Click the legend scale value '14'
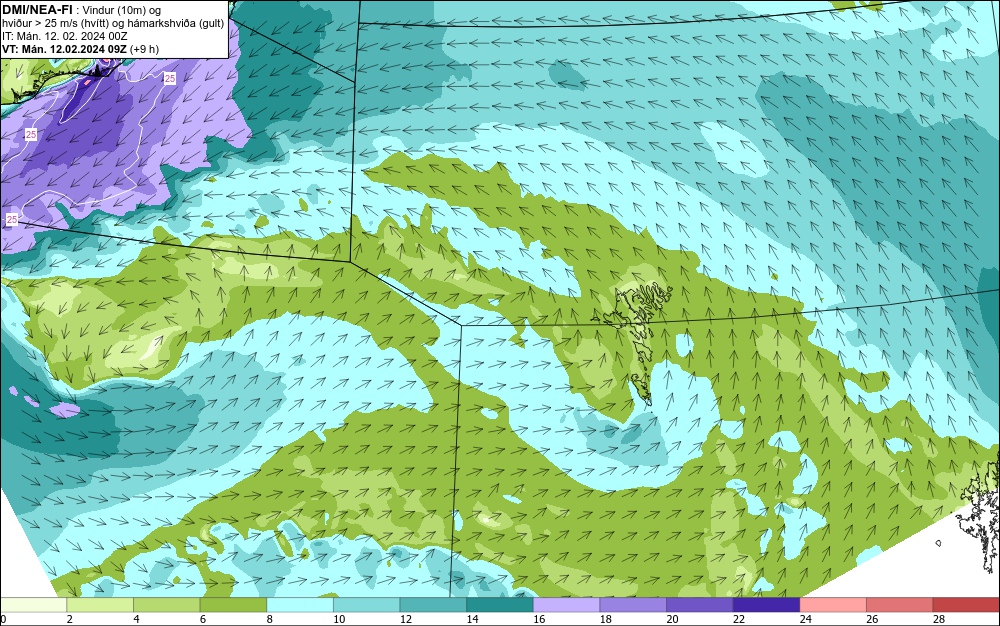The image size is (1000, 626). (x=472, y=619)
